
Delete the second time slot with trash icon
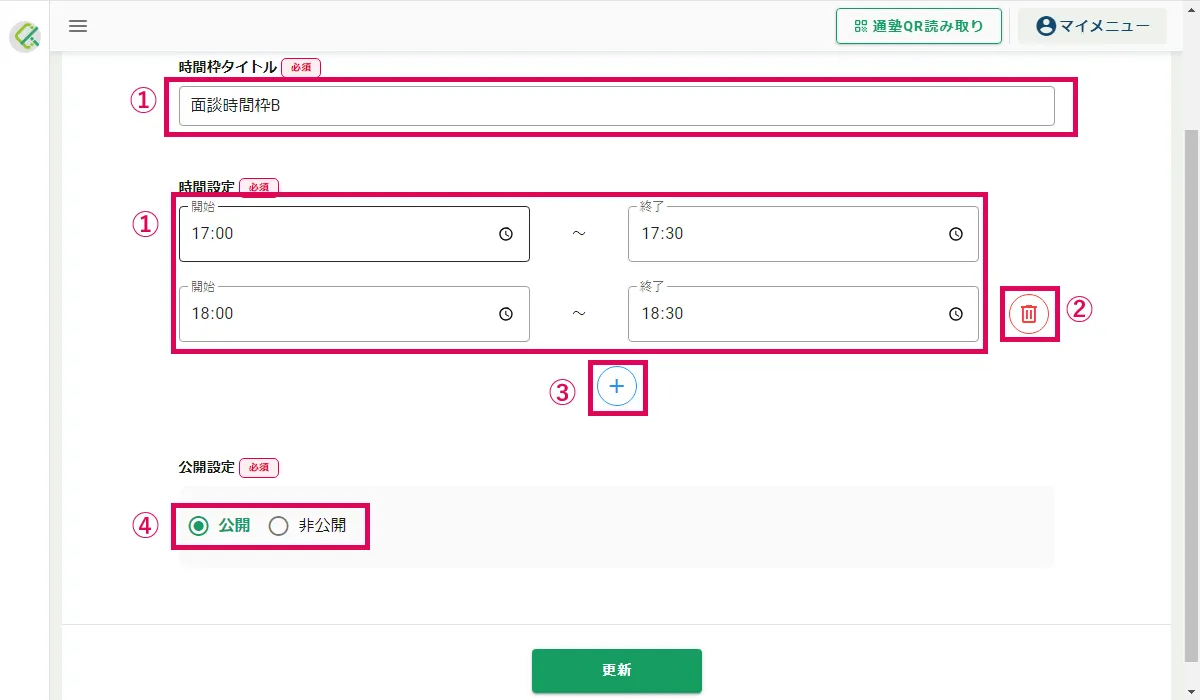[1028, 314]
